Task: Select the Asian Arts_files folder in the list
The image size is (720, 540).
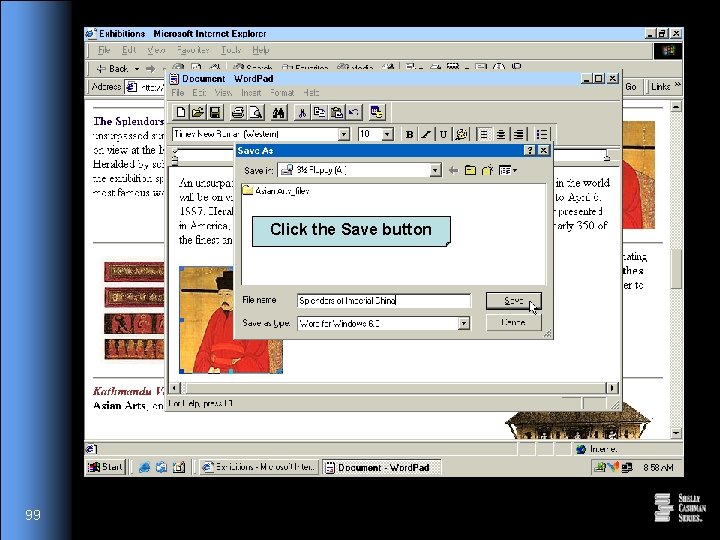Action: tap(276, 191)
